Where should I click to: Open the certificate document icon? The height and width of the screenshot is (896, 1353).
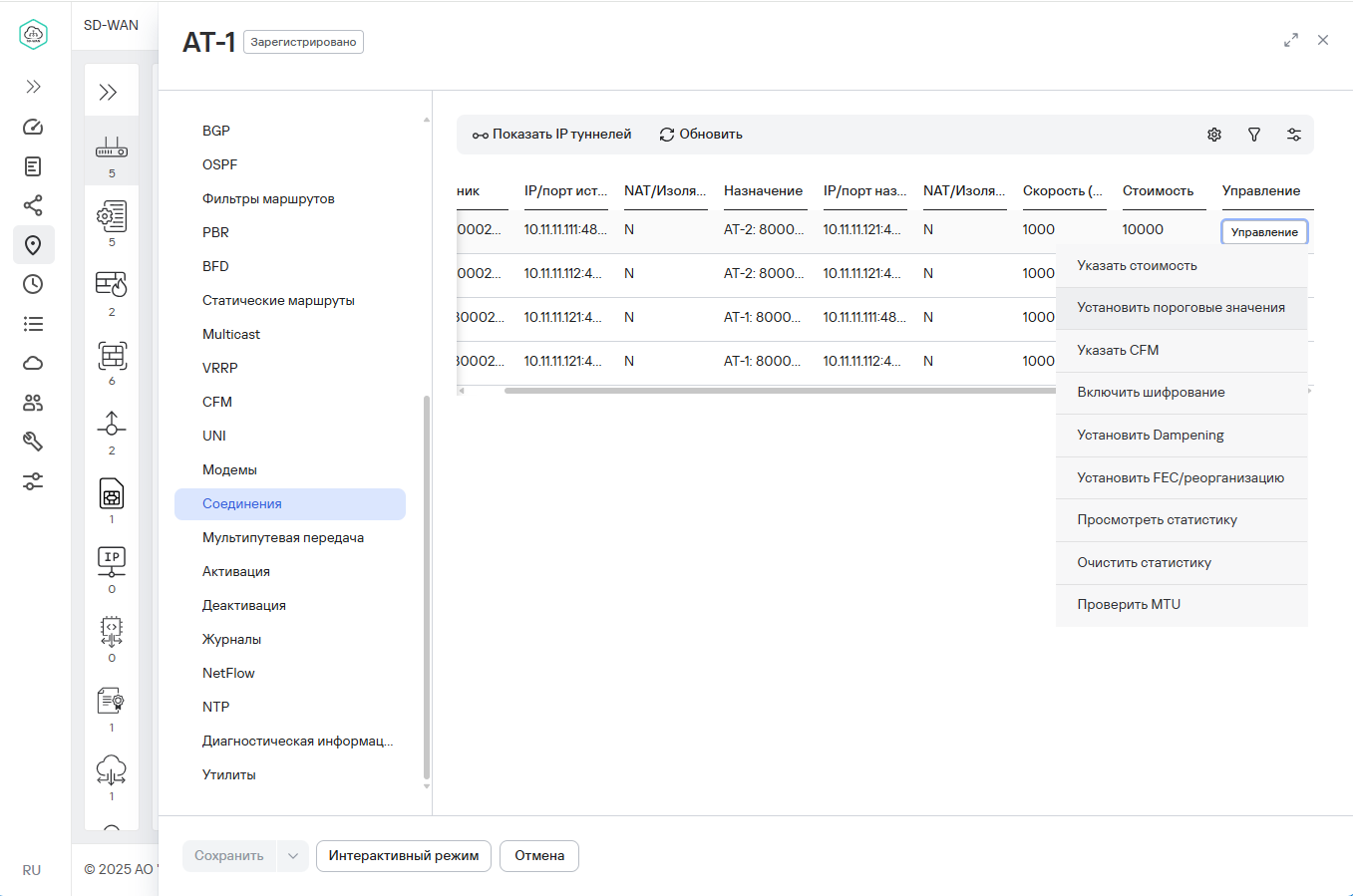point(112,701)
